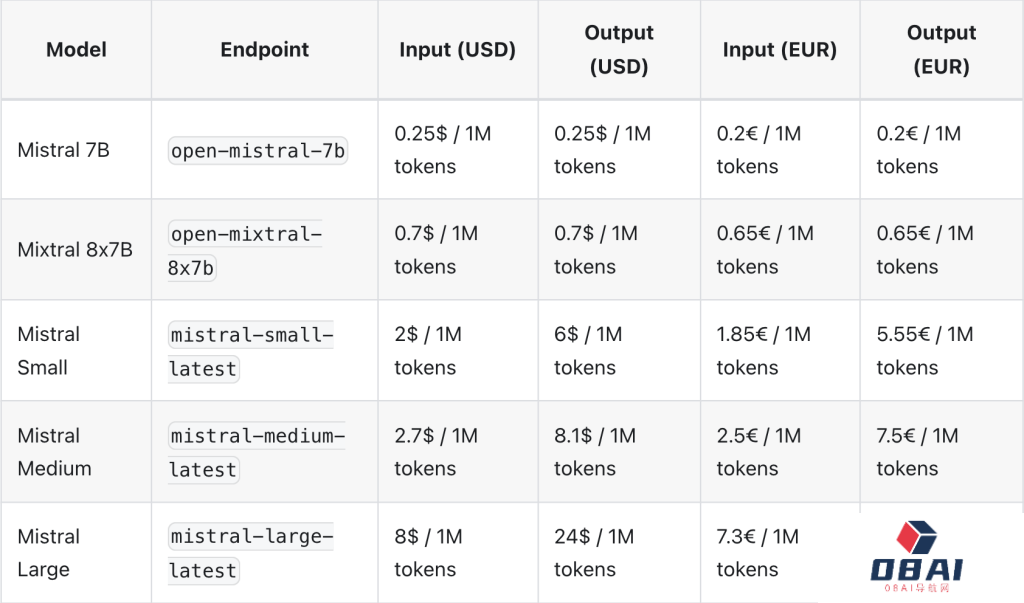The height and width of the screenshot is (603, 1024).
Task: Select the mistral-small-latest endpoint code
Action: (x=250, y=351)
